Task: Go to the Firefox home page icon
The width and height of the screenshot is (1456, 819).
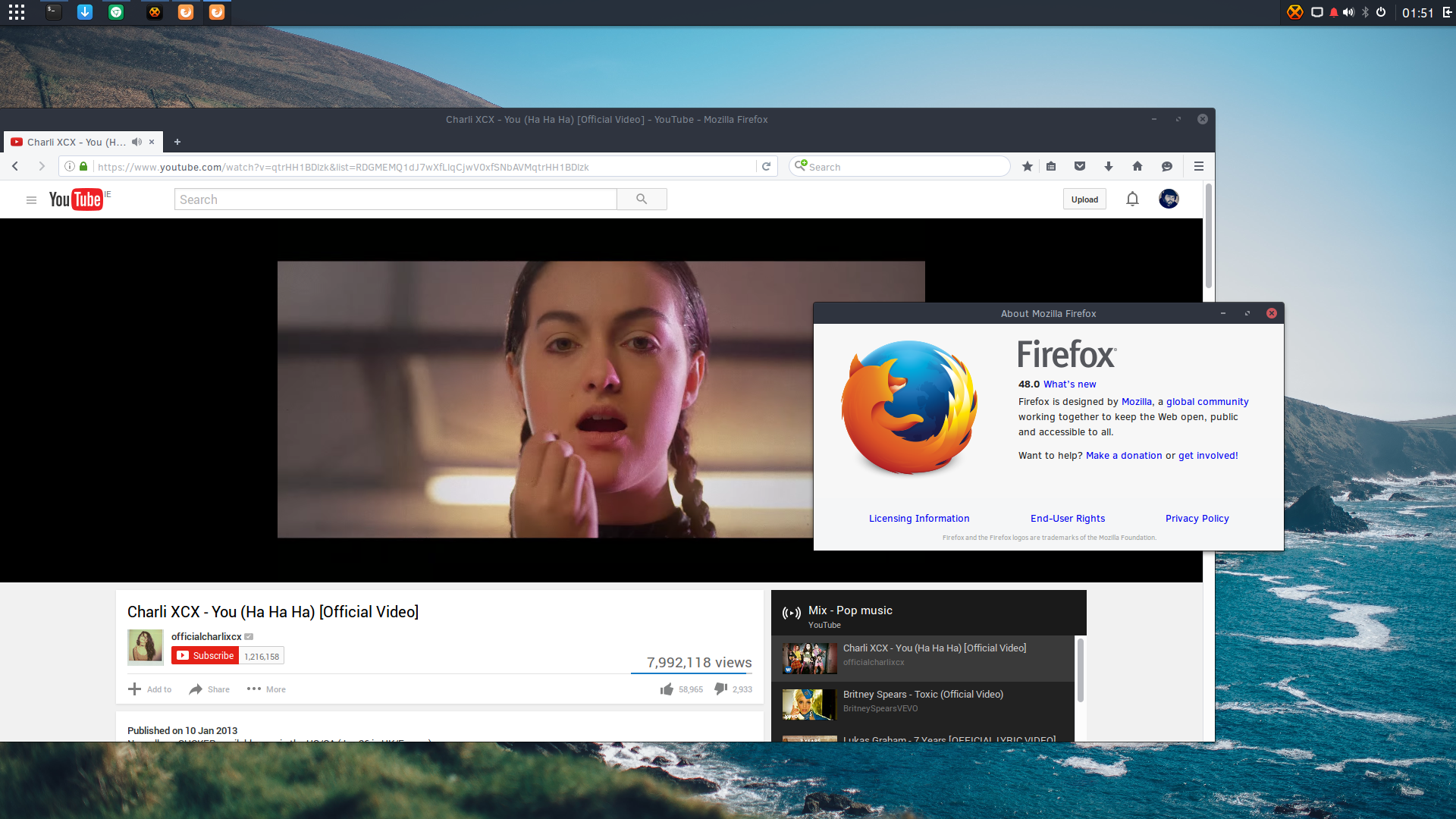Action: [x=1137, y=167]
